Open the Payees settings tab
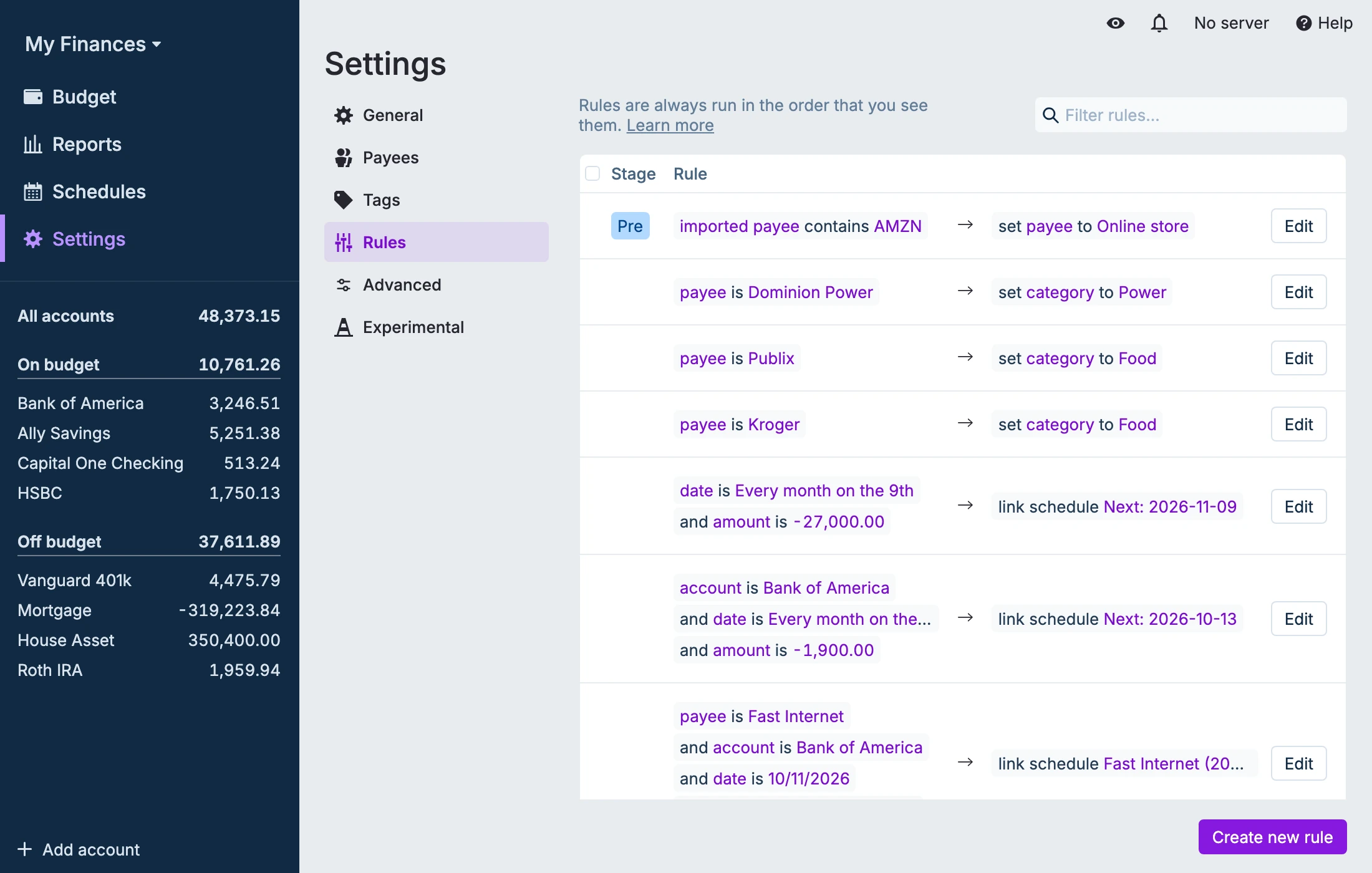The image size is (1372, 873). point(437,158)
